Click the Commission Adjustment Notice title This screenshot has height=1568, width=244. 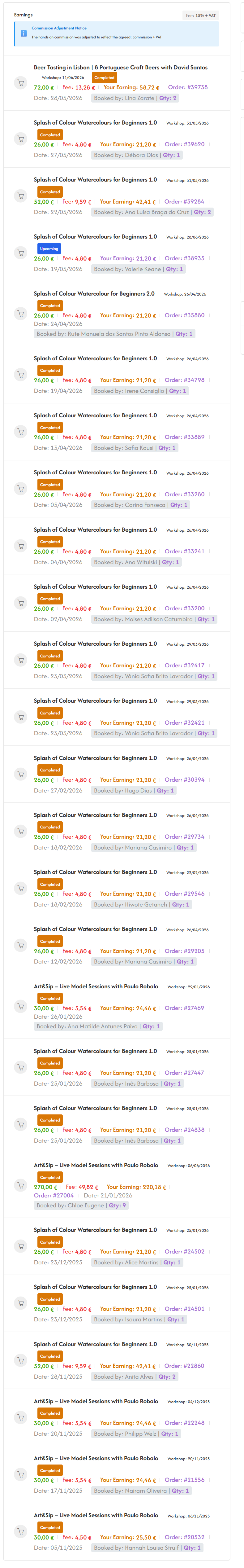click(x=59, y=28)
